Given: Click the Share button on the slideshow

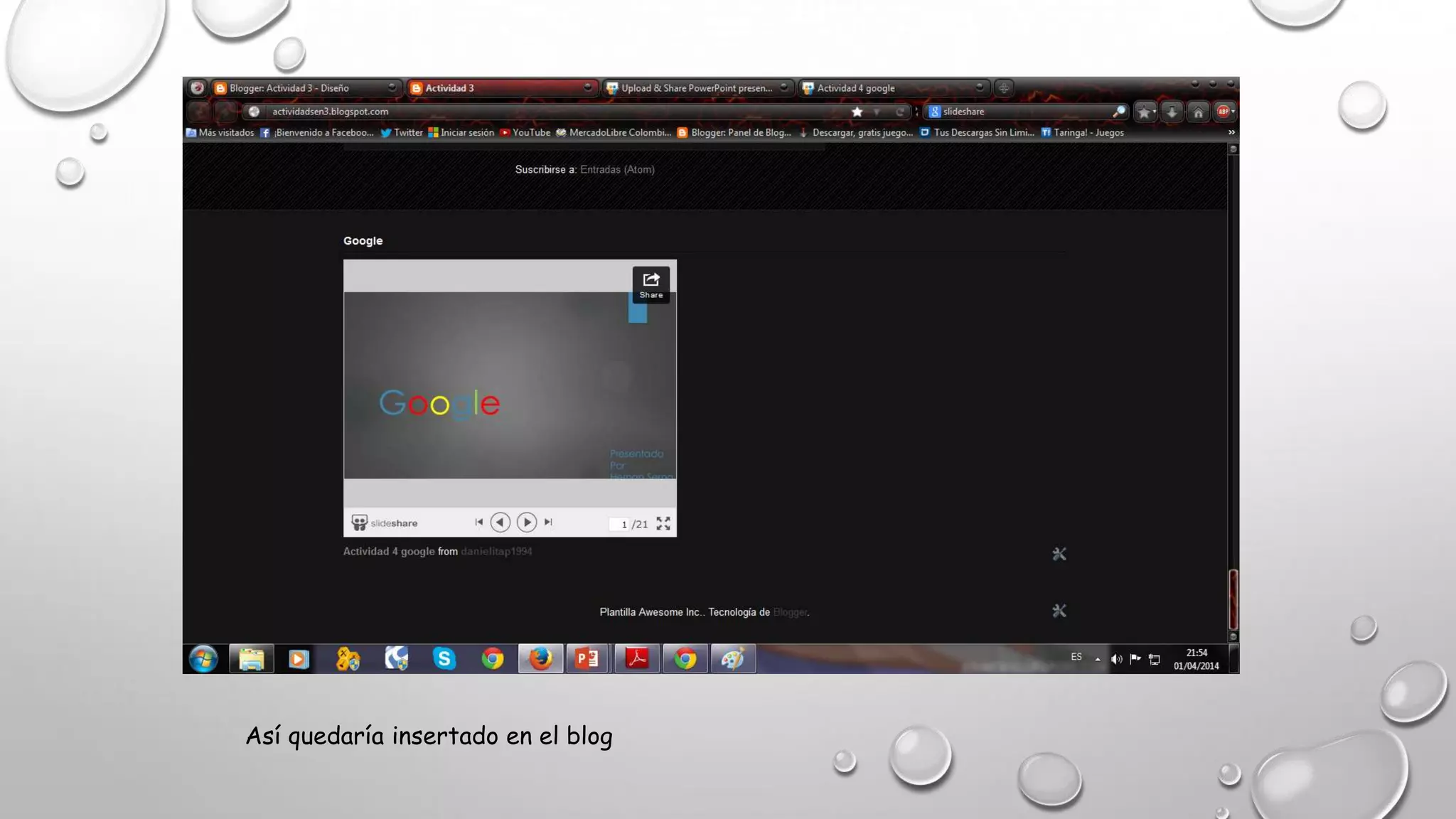Looking at the screenshot, I should (651, 285).
